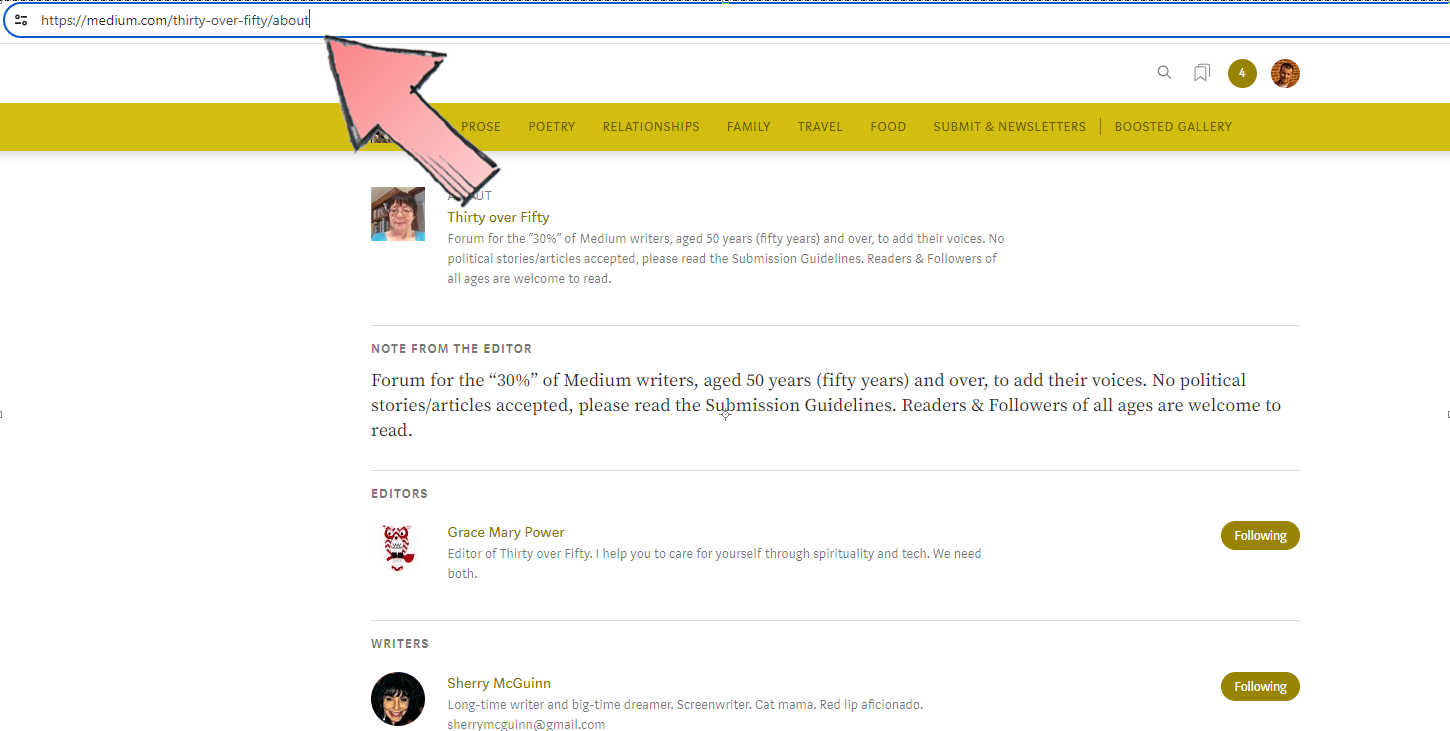Click the site info icon in address bar

pos(20,20)
